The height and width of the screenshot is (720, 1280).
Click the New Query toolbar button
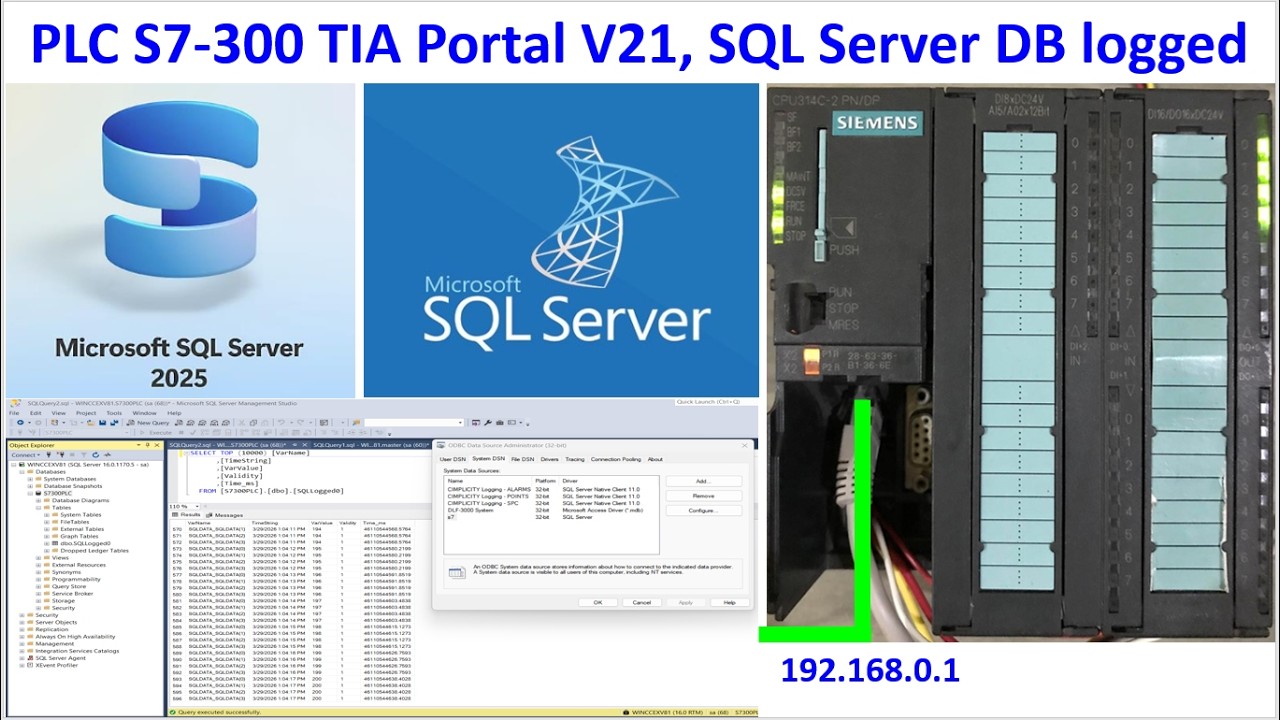[x=148, y=423]
